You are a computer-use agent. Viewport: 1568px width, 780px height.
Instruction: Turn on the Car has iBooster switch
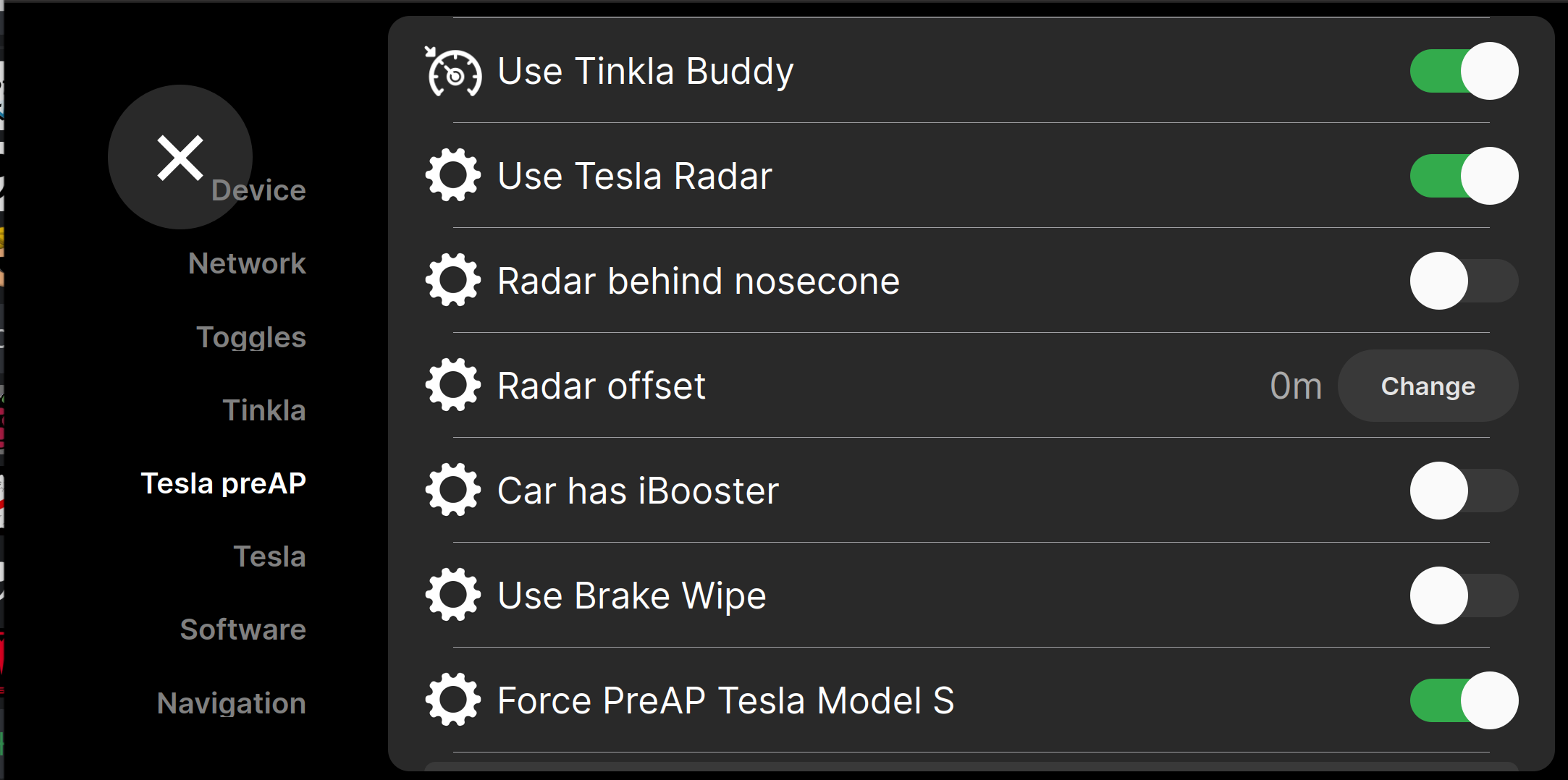click(x=1464, y=491)
